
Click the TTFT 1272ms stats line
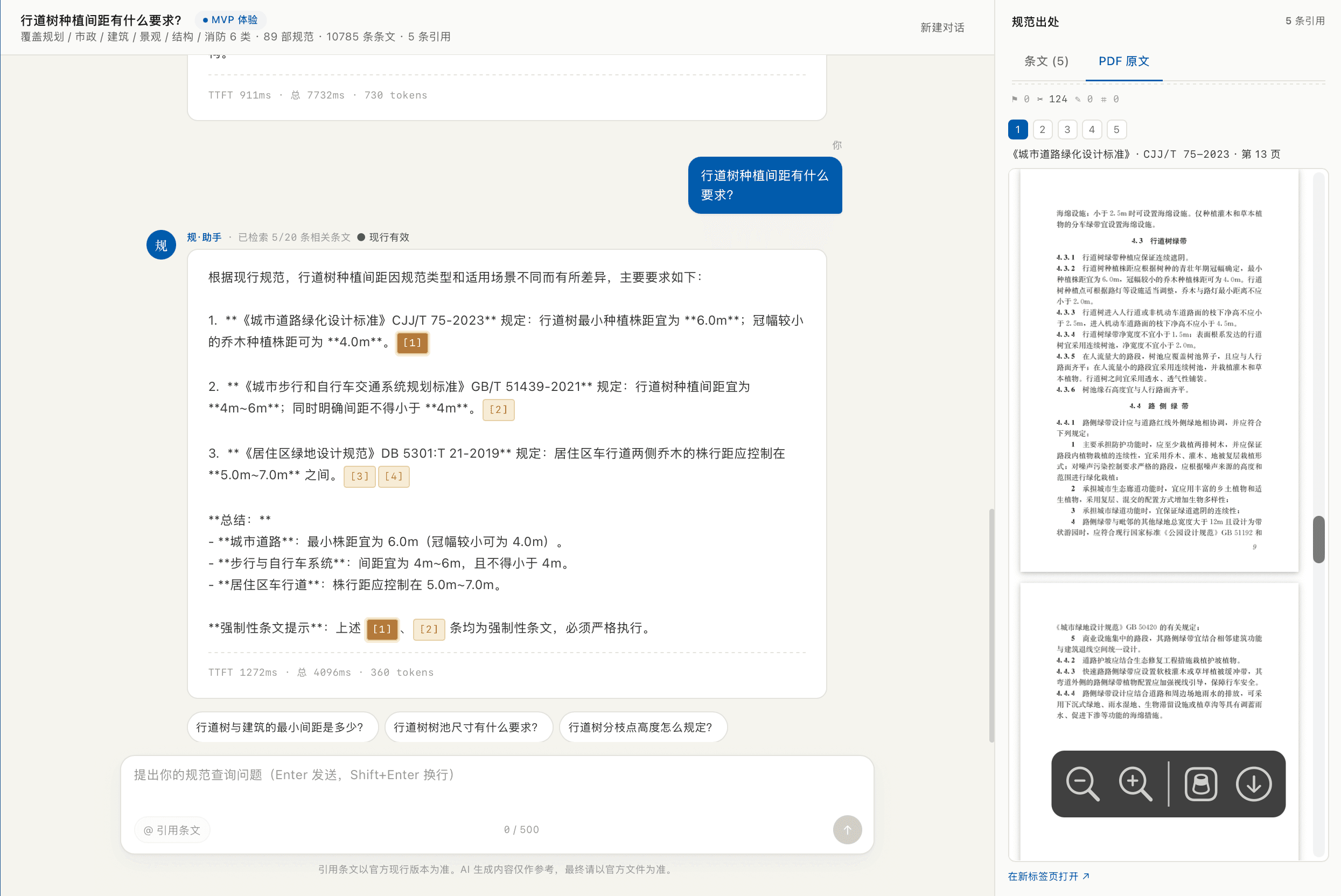pyautogui.click(x=320, y=672)
